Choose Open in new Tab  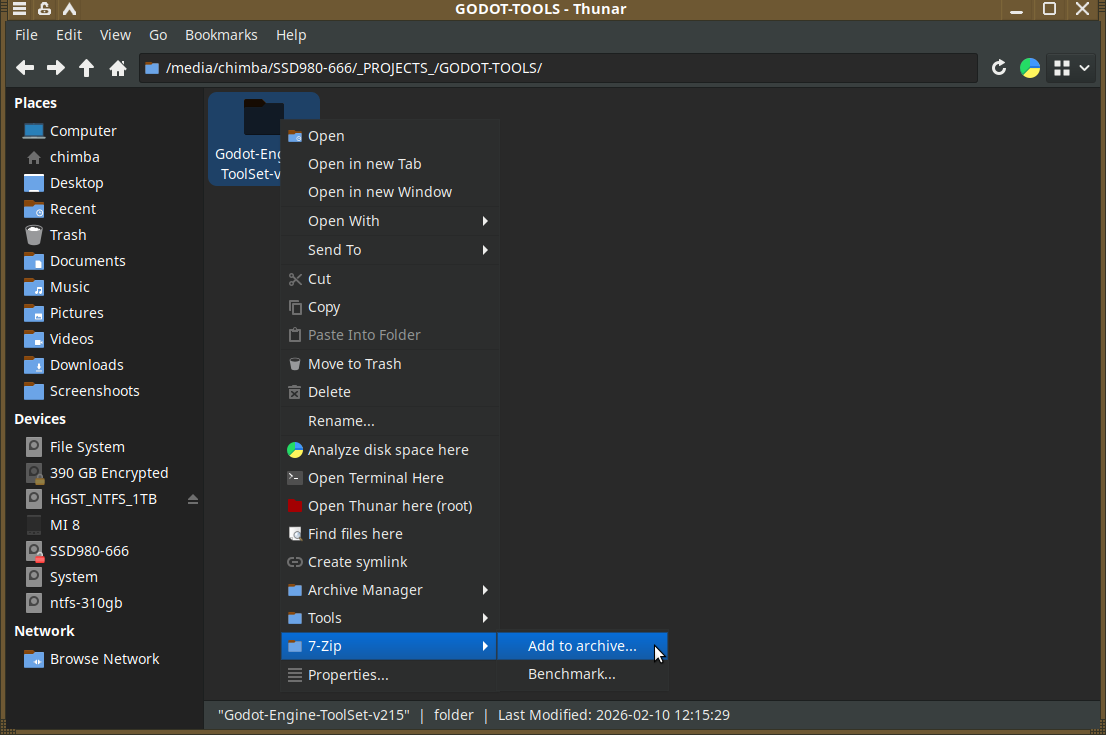(389, 164)
